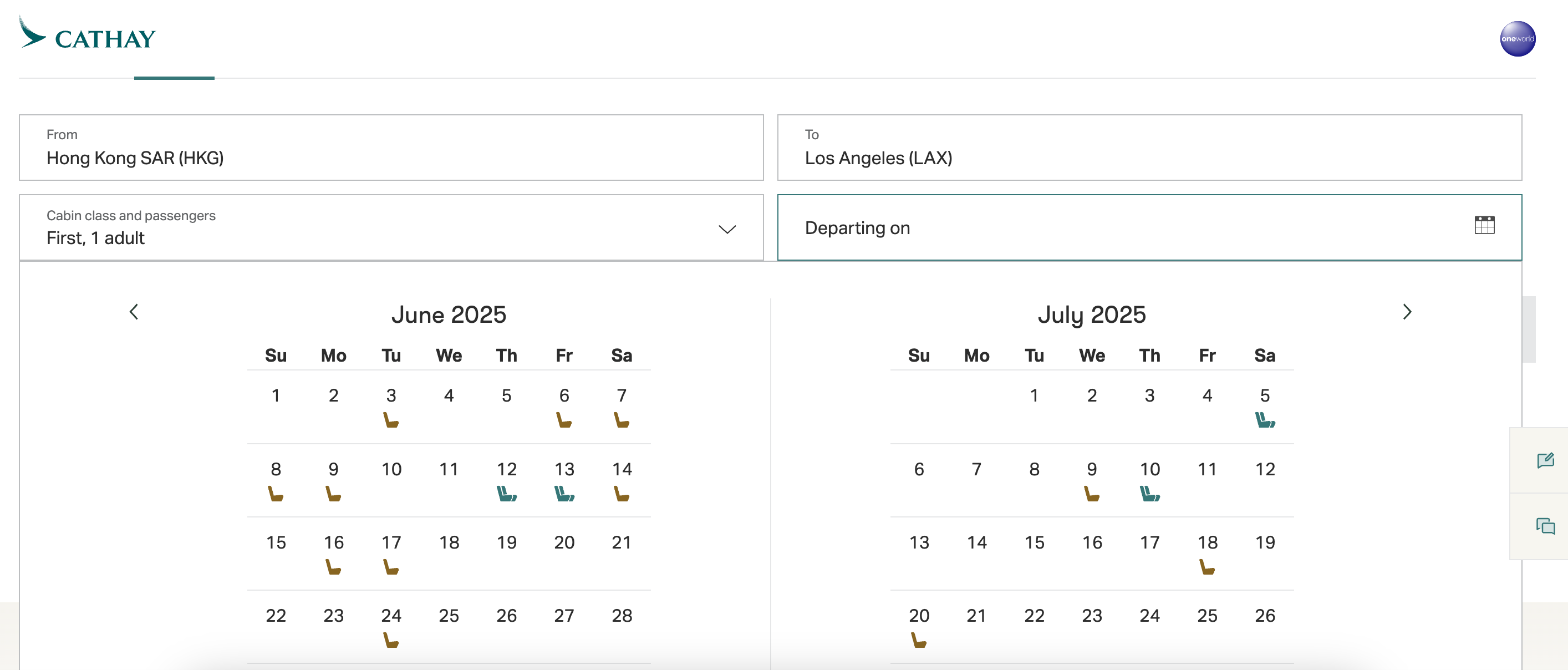Image resolution: width=1568 pixels, height=670 pixels.
Task: Click seat icon under July 18
Action: 1207,567
